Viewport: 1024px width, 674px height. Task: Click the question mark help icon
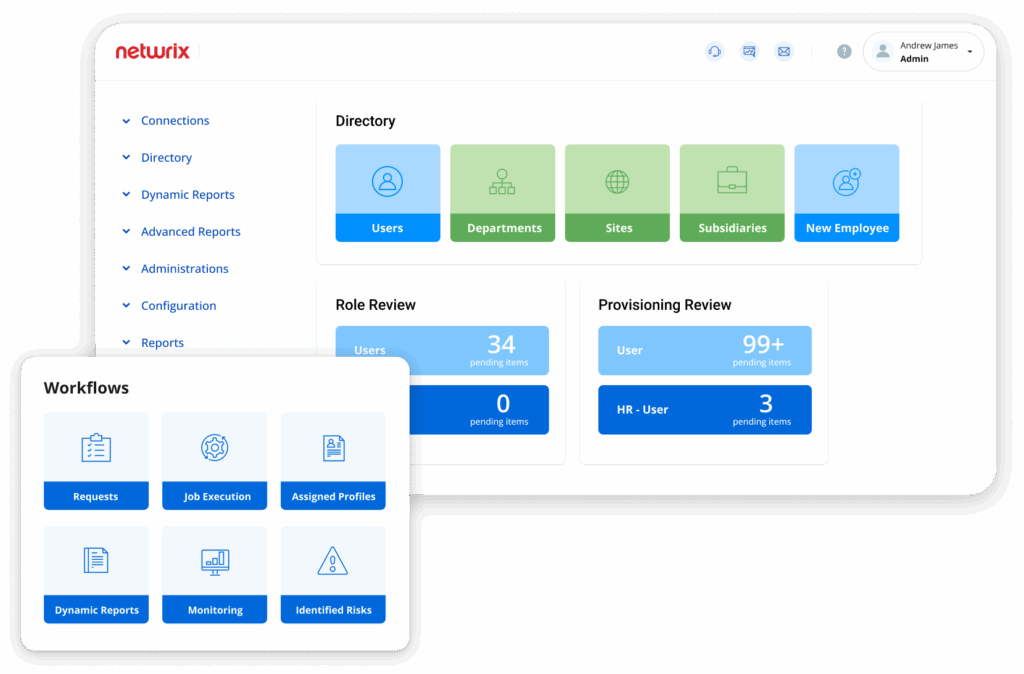(844, 52)
